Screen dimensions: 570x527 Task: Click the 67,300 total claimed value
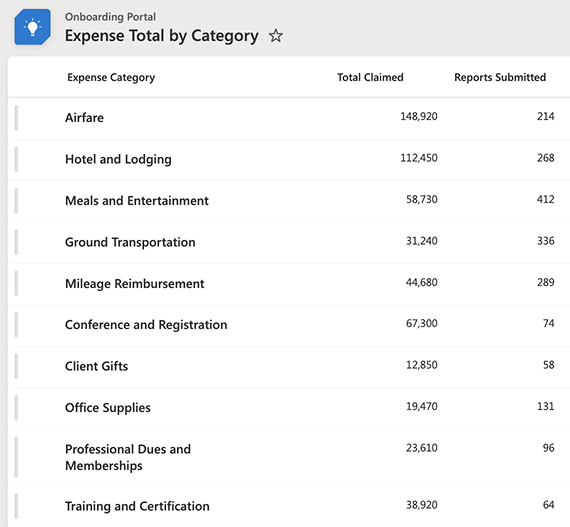422,323
